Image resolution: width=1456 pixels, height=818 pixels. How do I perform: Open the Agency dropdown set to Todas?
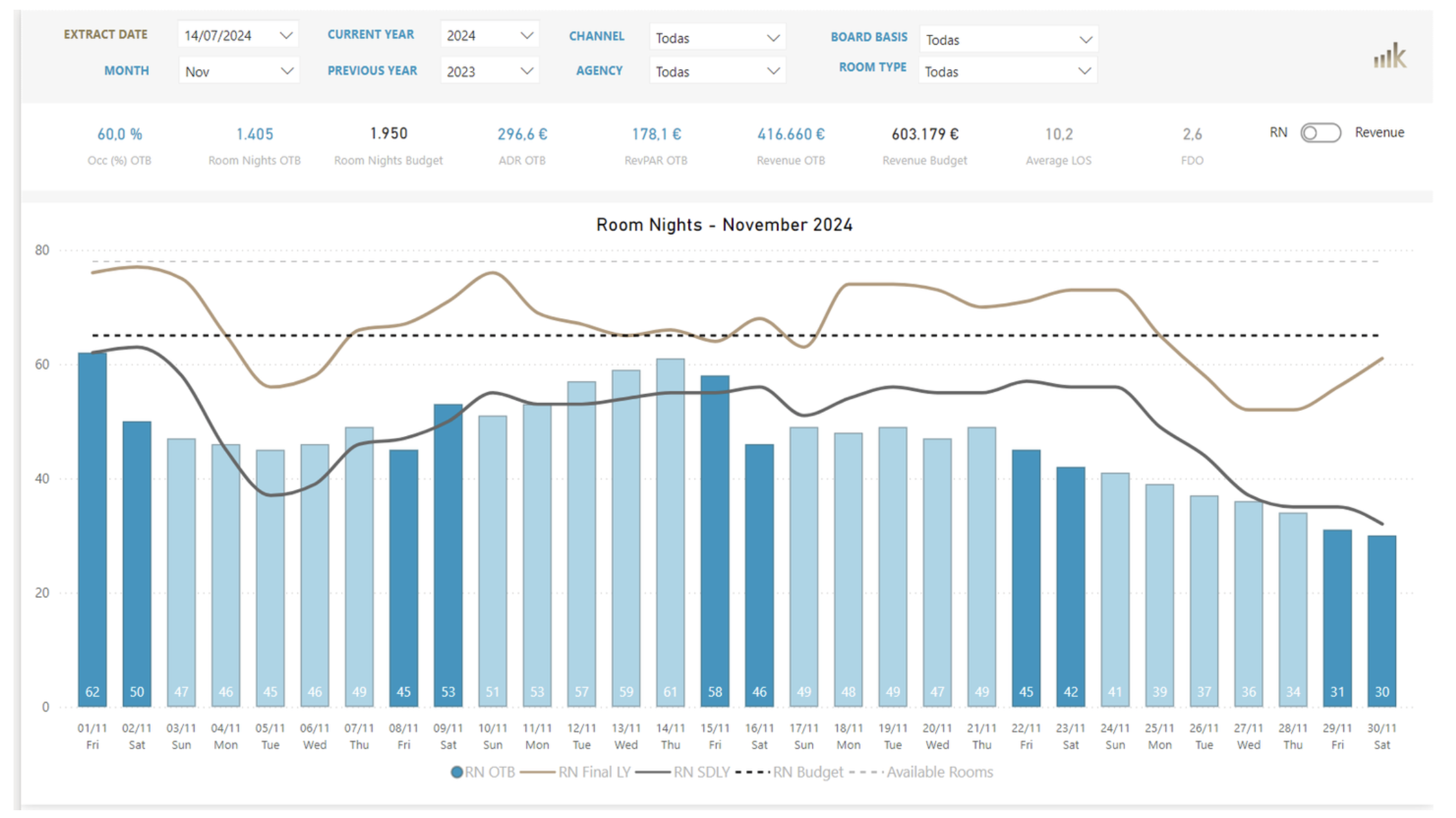717,71
